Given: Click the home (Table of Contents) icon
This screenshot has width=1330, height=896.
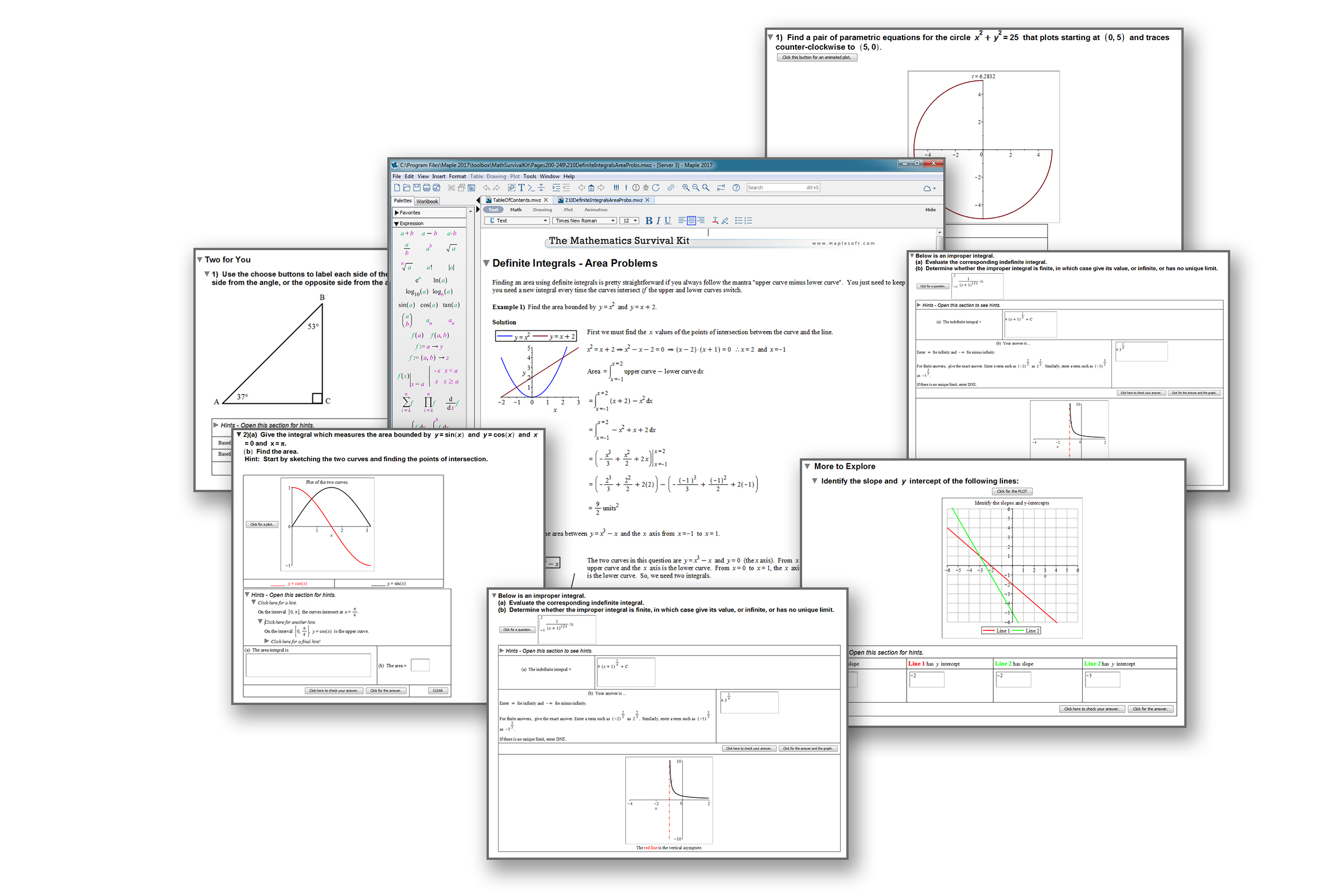Looking at the screenshot, I should [x=591, y=188].
